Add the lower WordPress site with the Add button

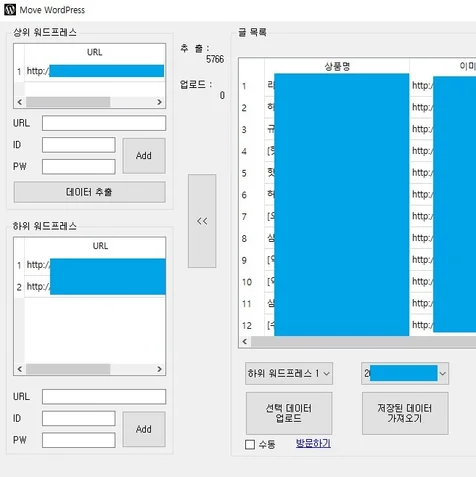point(144,429)
